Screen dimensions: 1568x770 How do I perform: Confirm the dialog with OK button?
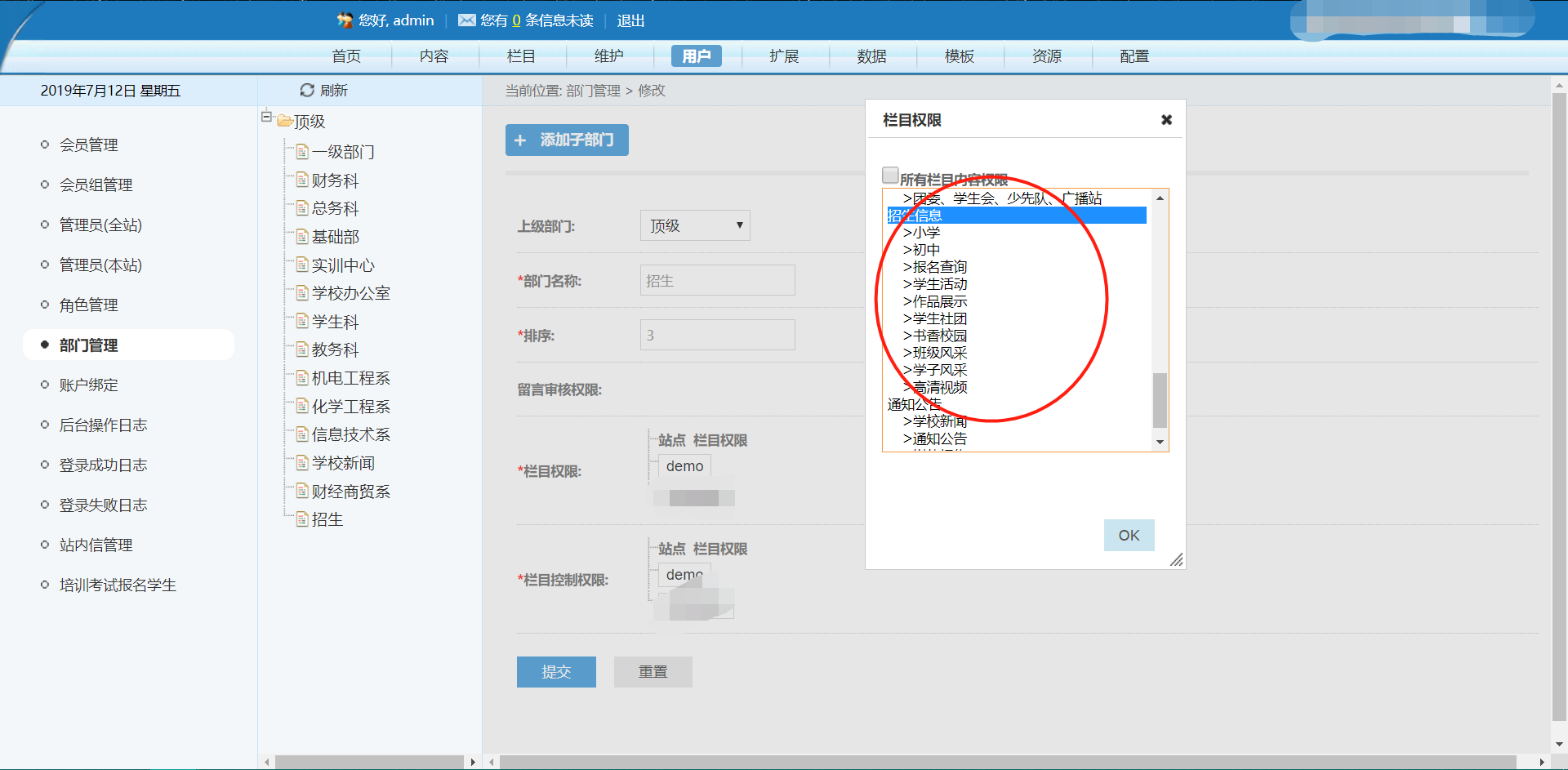(x=1129, y=536)
